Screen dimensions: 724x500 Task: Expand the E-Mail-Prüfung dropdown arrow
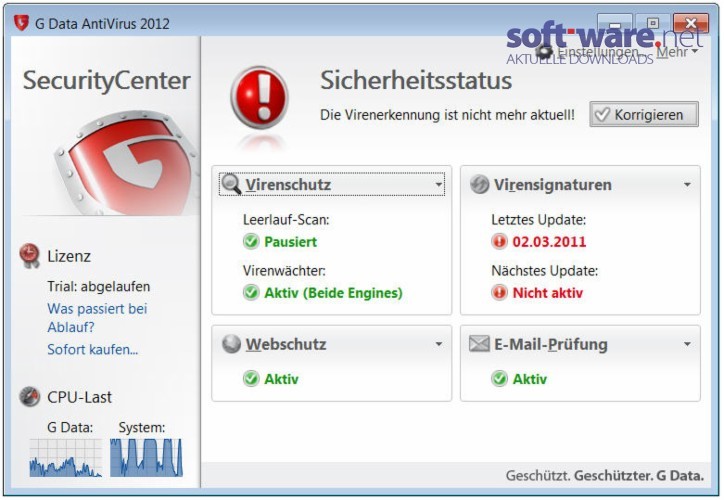(687, 344)
